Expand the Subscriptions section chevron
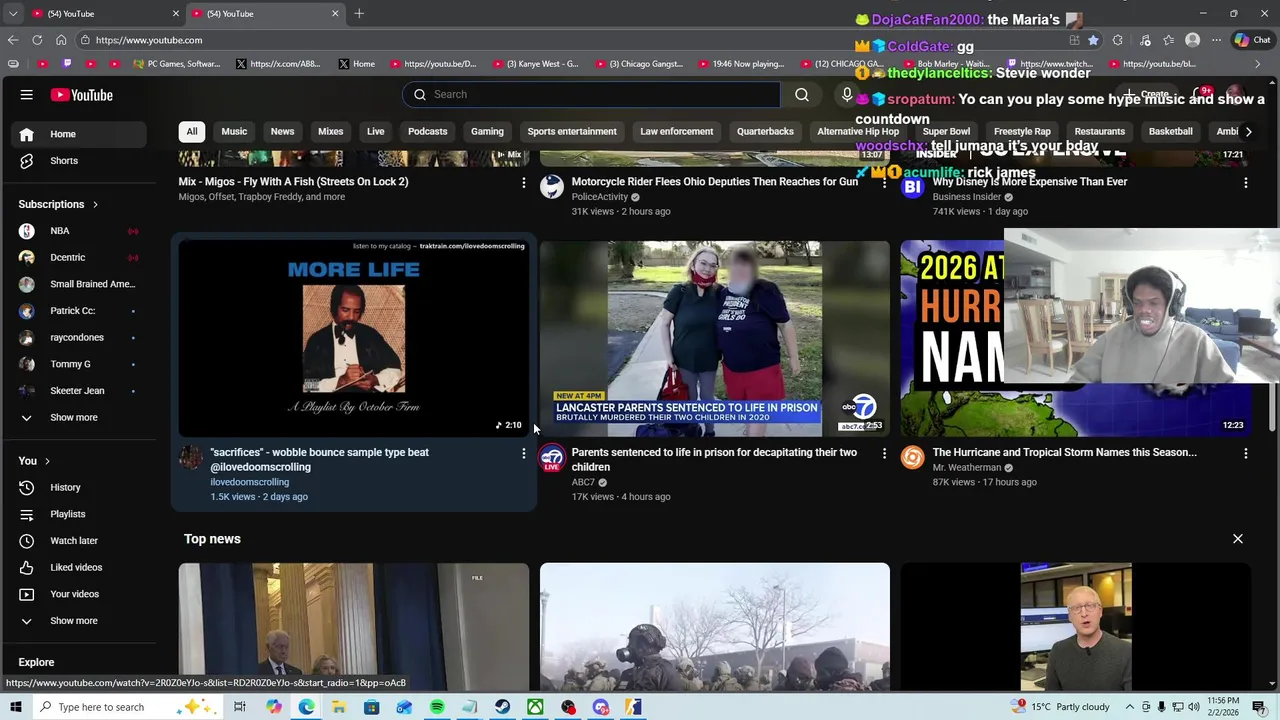1280x720 pixels. pos(95,204)
